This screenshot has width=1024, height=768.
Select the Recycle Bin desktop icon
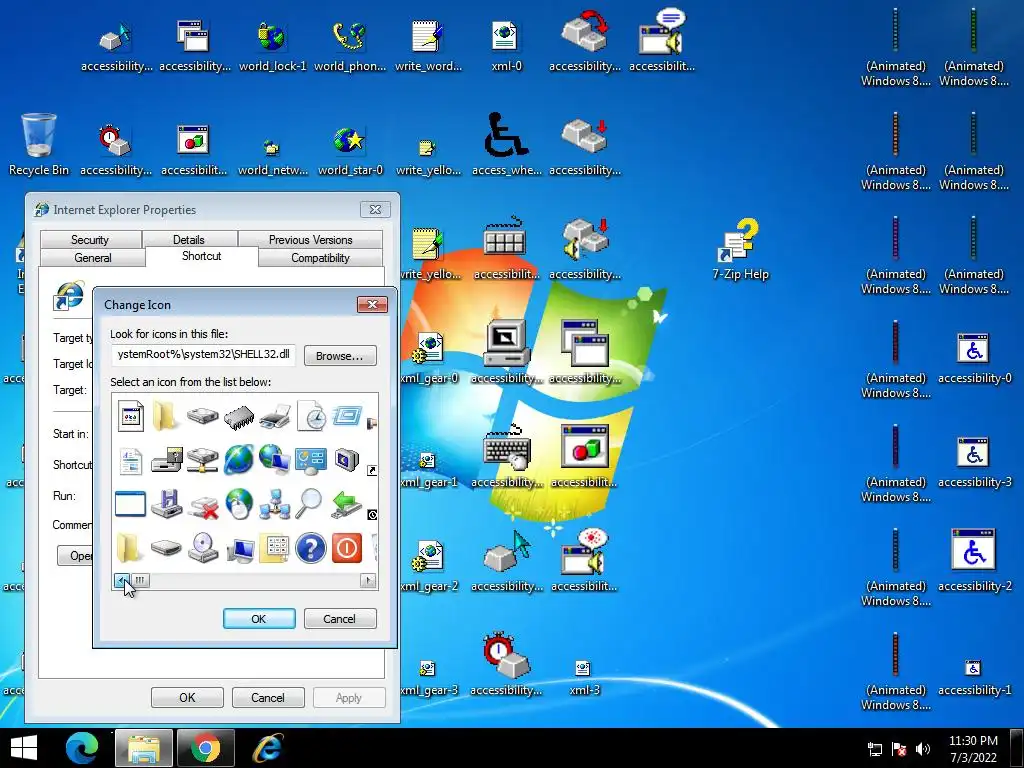39,145
